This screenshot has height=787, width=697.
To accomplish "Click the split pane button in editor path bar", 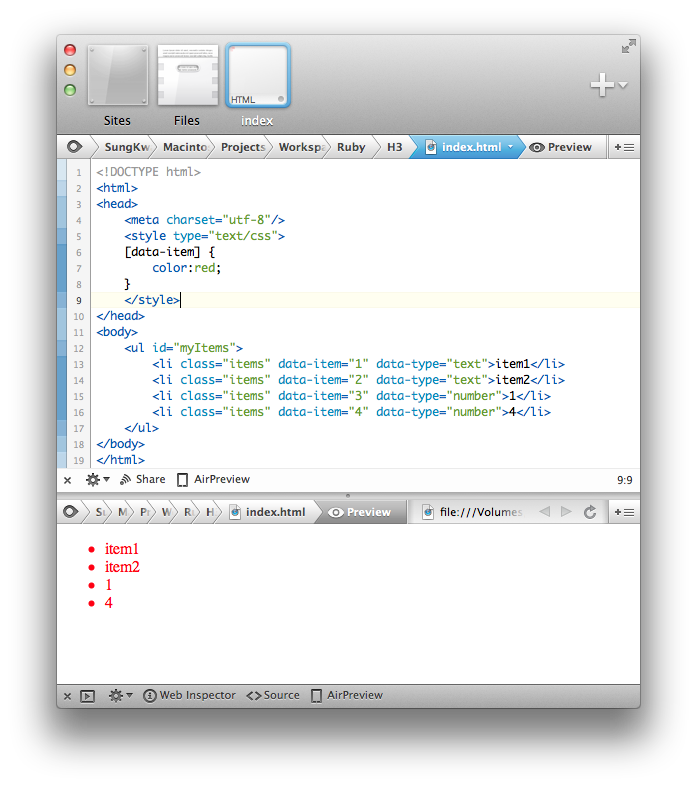I will click(624, 147).
